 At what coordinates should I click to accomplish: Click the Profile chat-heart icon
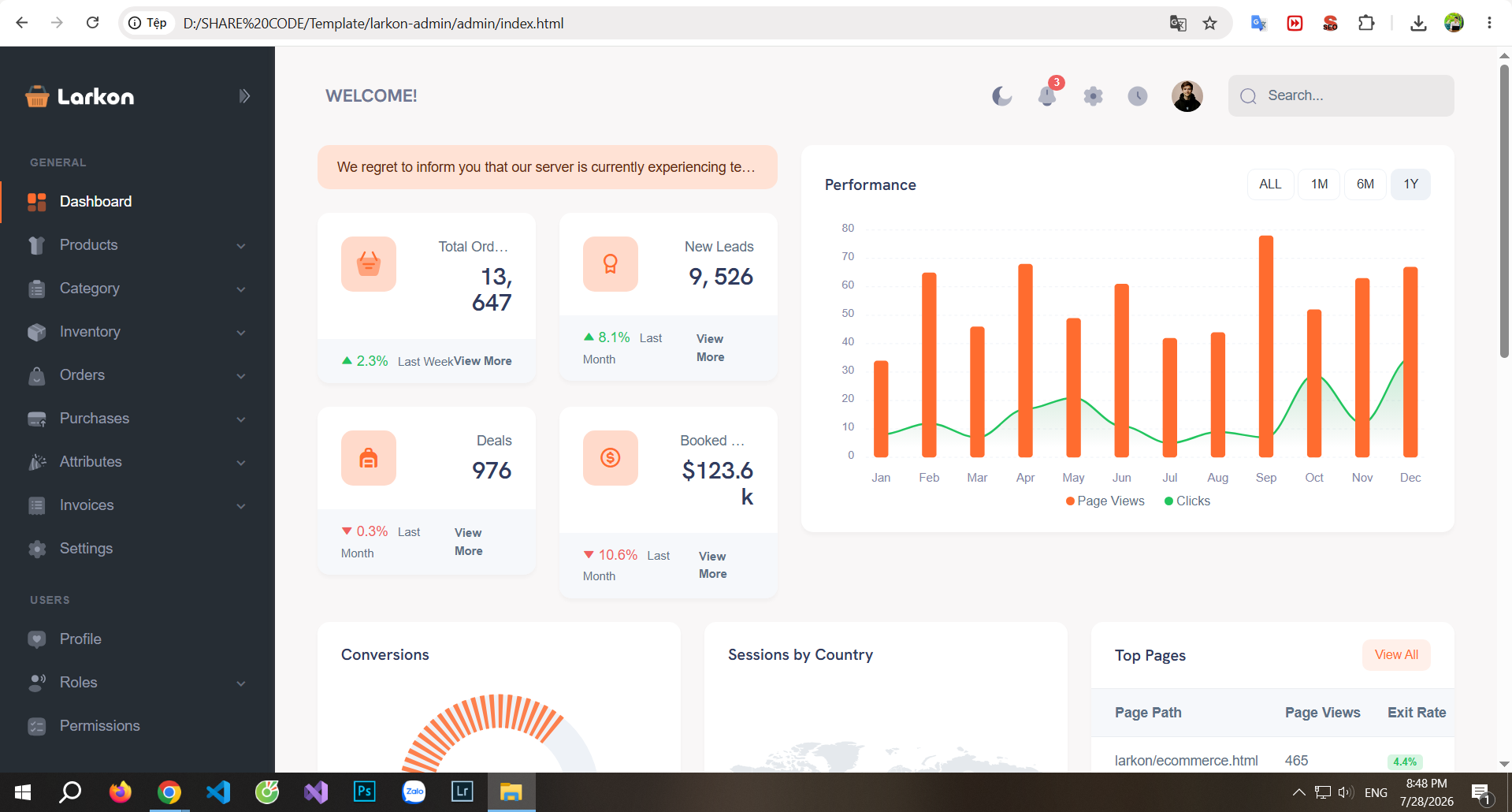click(x=36, y=639)
